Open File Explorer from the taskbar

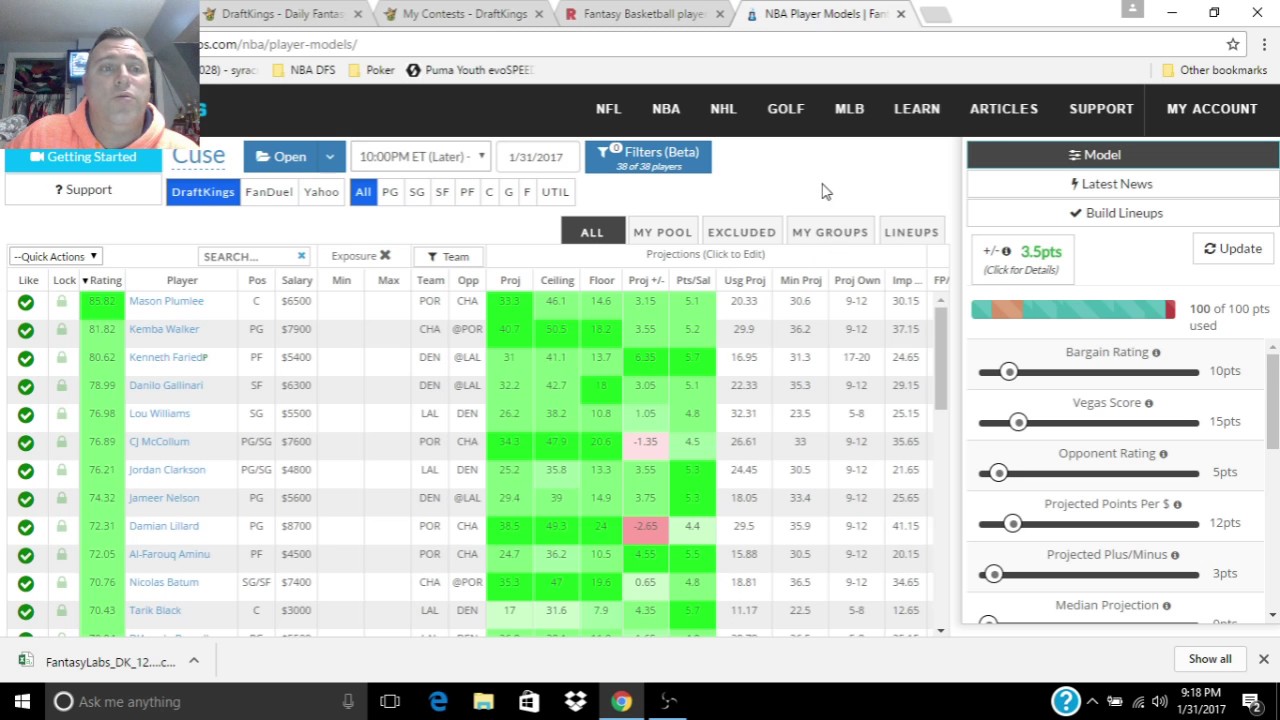pyautogui.click(x=483, y=702)
